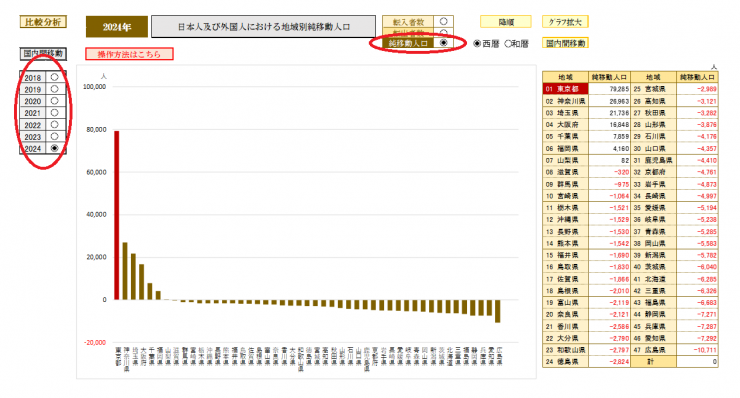Click the 降順 sort button

tap(505, 22)
